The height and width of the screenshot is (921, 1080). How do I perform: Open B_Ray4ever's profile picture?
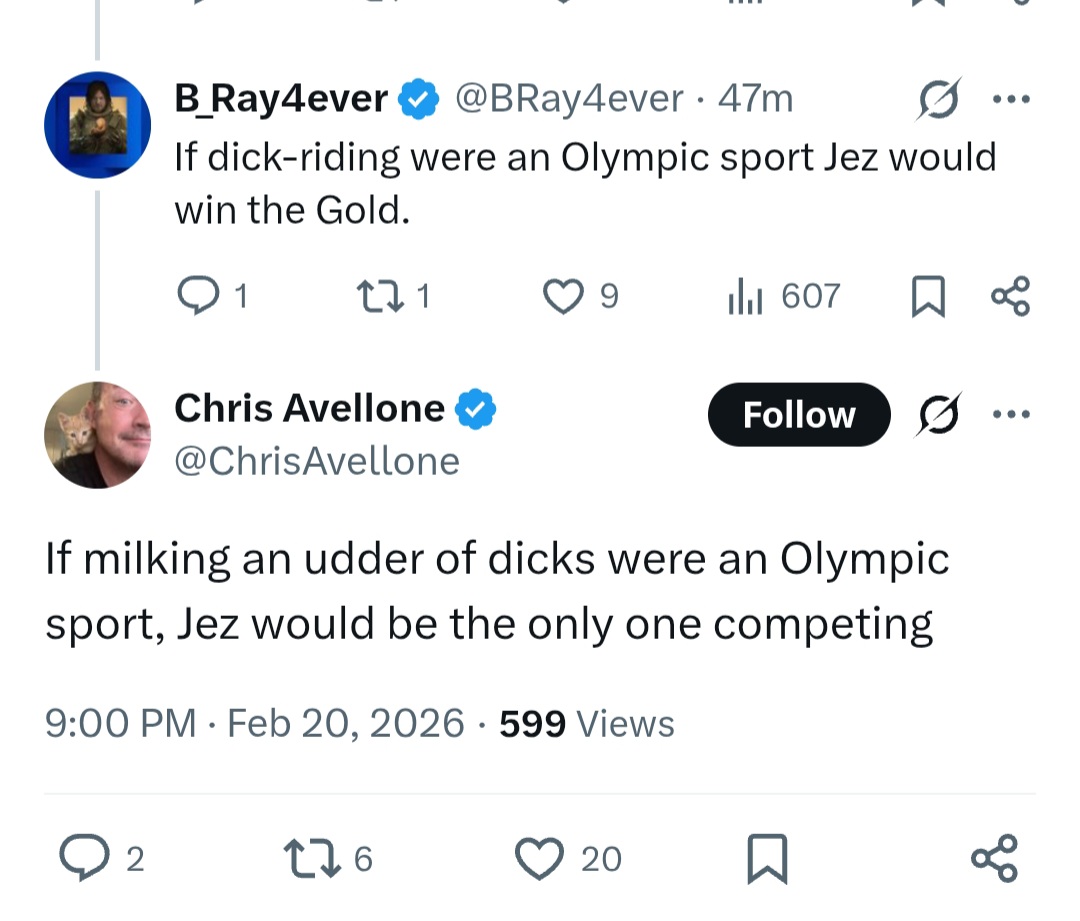97,125
